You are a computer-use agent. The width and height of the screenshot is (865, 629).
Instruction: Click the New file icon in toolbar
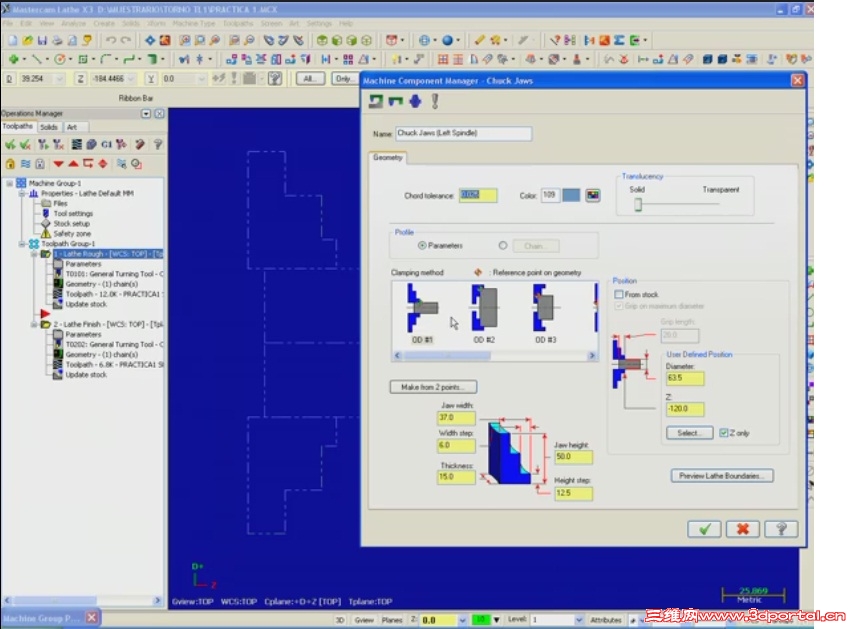13,40
